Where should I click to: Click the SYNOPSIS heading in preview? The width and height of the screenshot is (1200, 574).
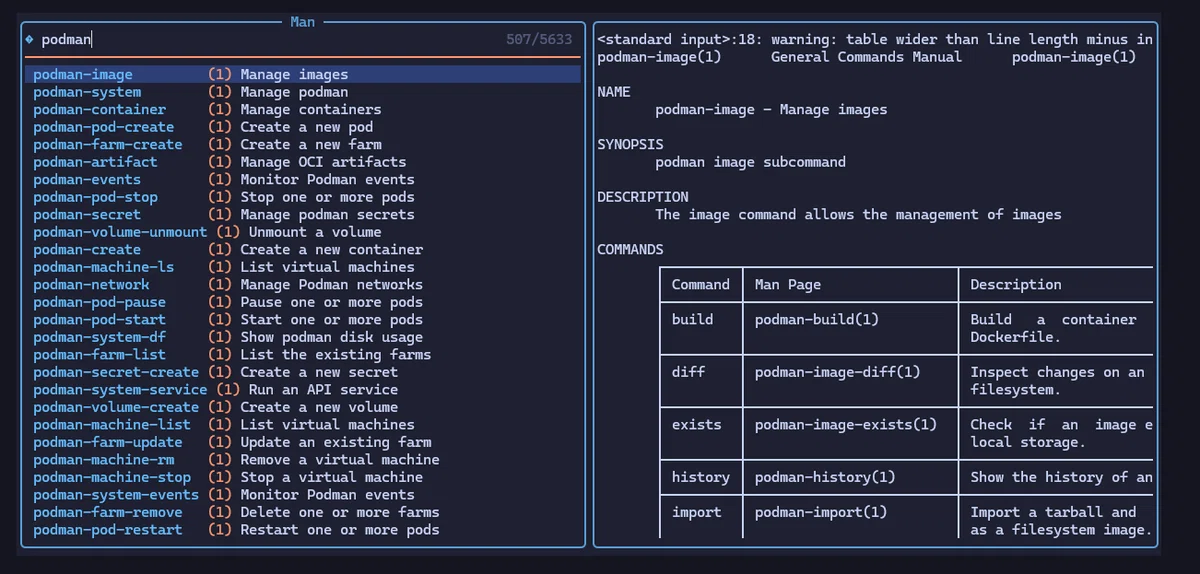630,144
